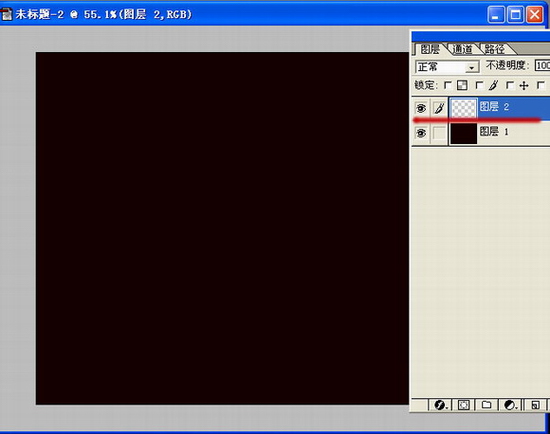Select the layer named 图层 2
Screen dimensions: 550x434
pyautogui.click(x=494, y=107)
